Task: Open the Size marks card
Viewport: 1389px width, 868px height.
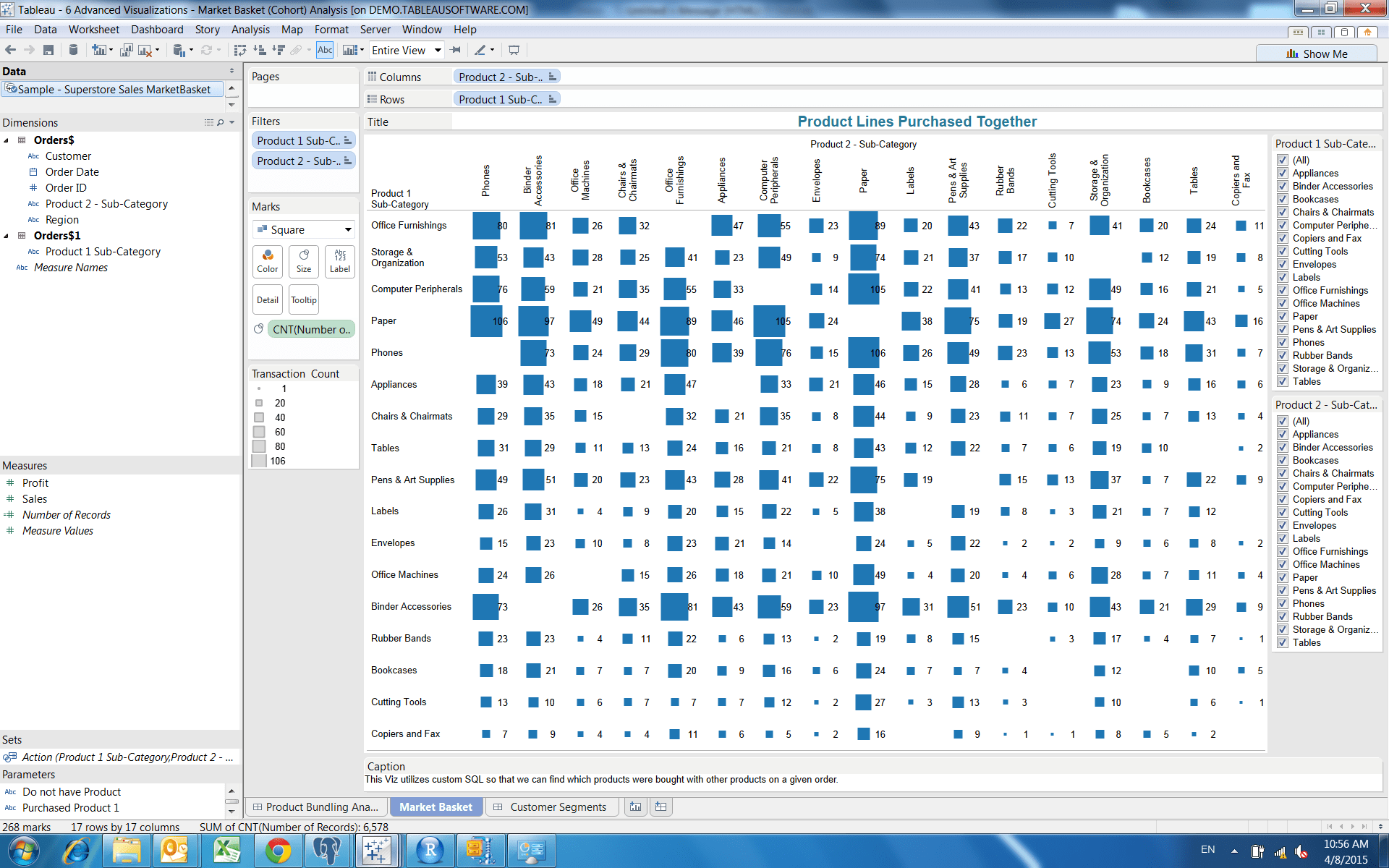Action: 304,260
